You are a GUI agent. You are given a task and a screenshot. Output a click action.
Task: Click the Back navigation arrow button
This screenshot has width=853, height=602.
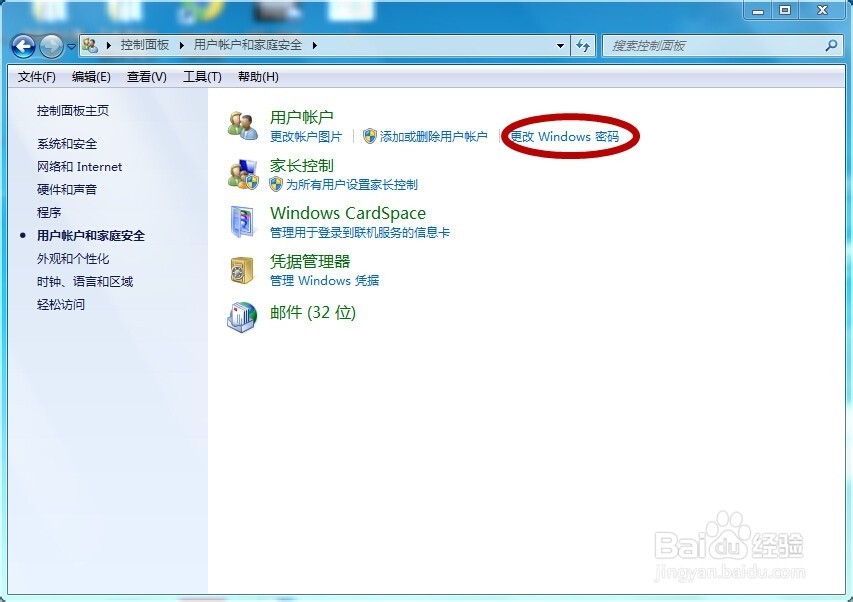[x=23, y=46]
